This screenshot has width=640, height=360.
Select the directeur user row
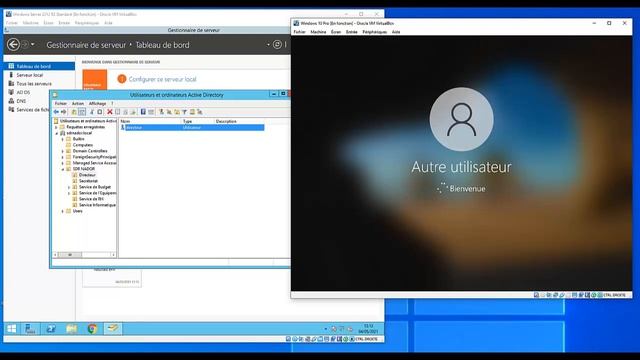[192, 128]
